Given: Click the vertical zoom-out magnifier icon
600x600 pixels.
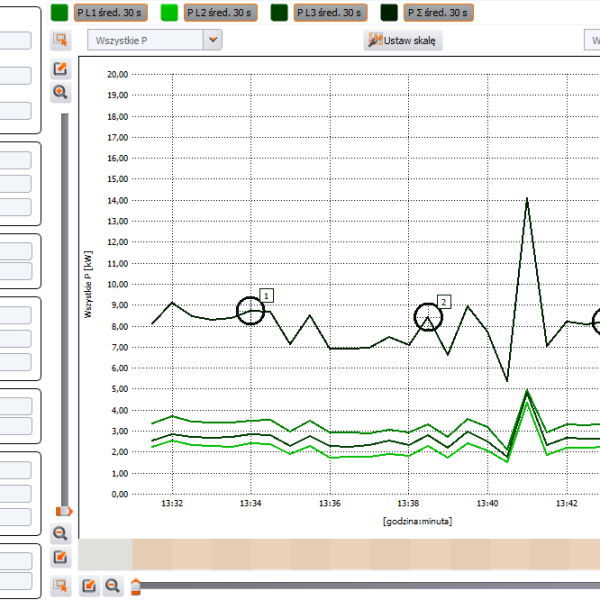Looking at the screenshot, I should click(x=60, y=534).
